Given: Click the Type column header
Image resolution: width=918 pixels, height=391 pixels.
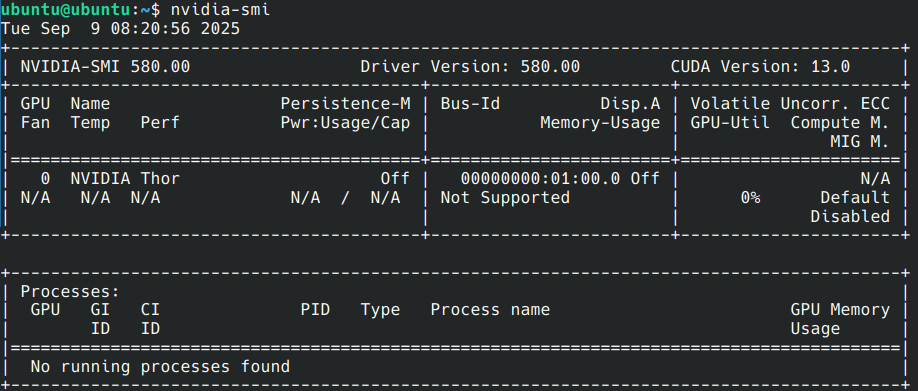Looking at the screenshot, I should (380, 310).
